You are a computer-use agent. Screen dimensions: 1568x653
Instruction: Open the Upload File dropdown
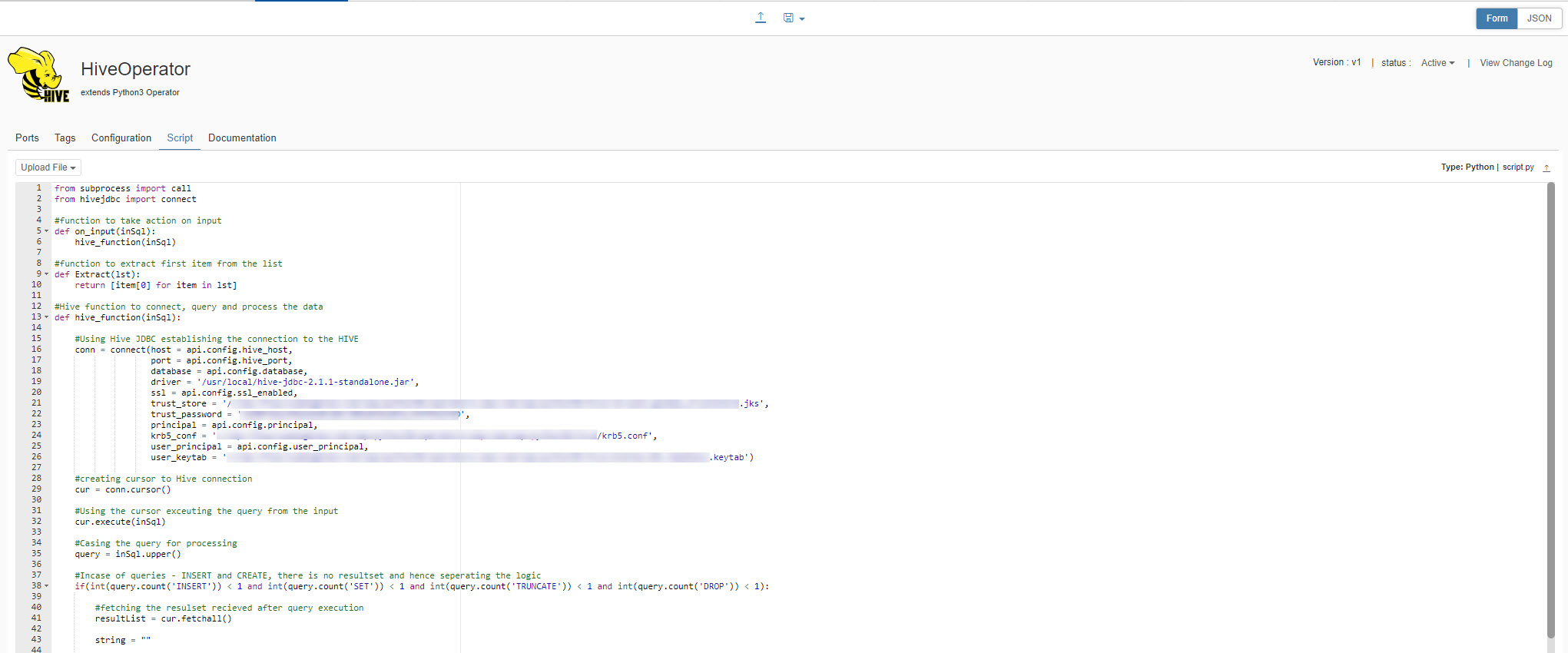point(48,167)
